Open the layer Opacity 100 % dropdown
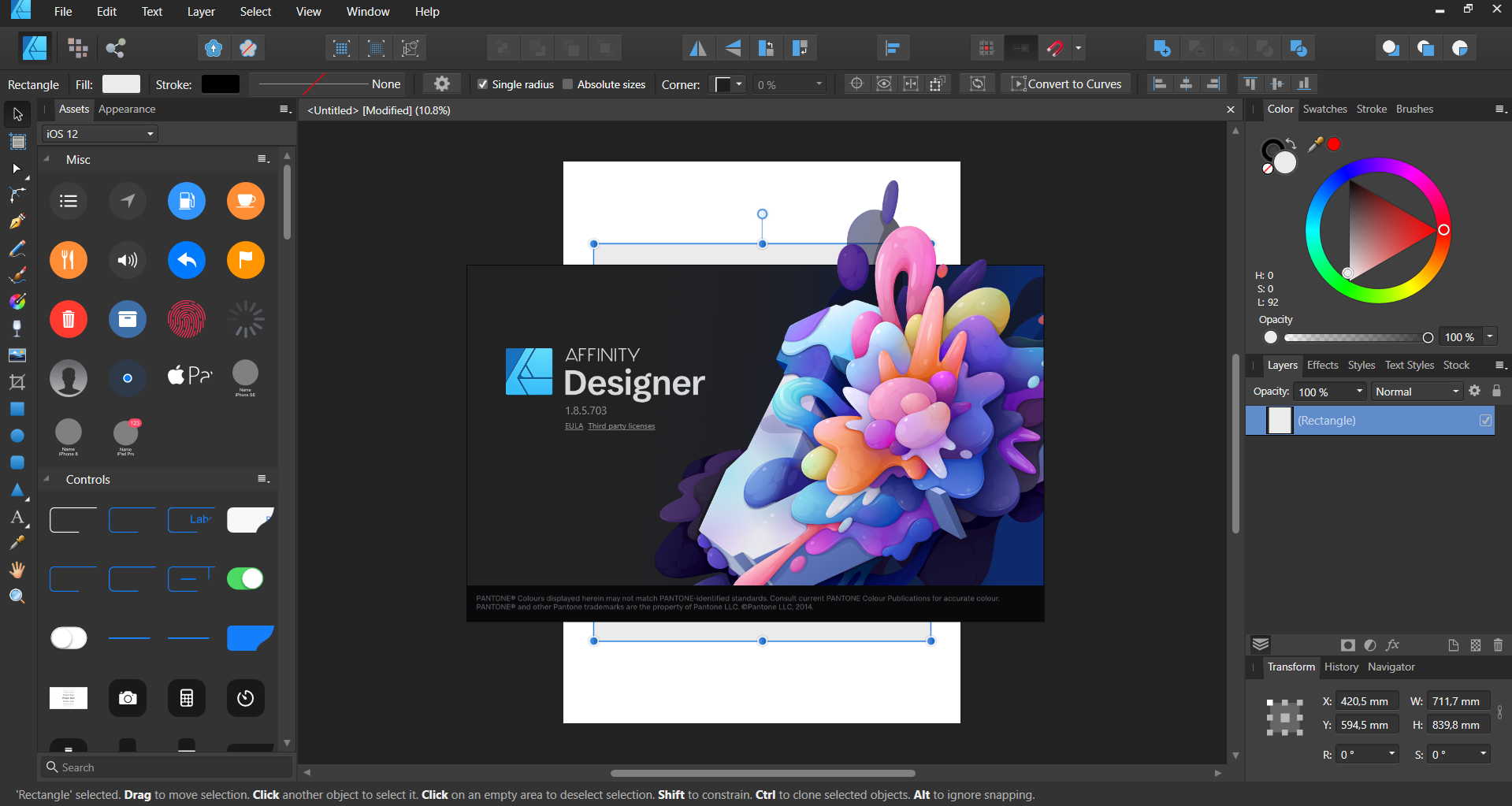This screenshot has width=1512, height=806. click(x=1359, y=392)
